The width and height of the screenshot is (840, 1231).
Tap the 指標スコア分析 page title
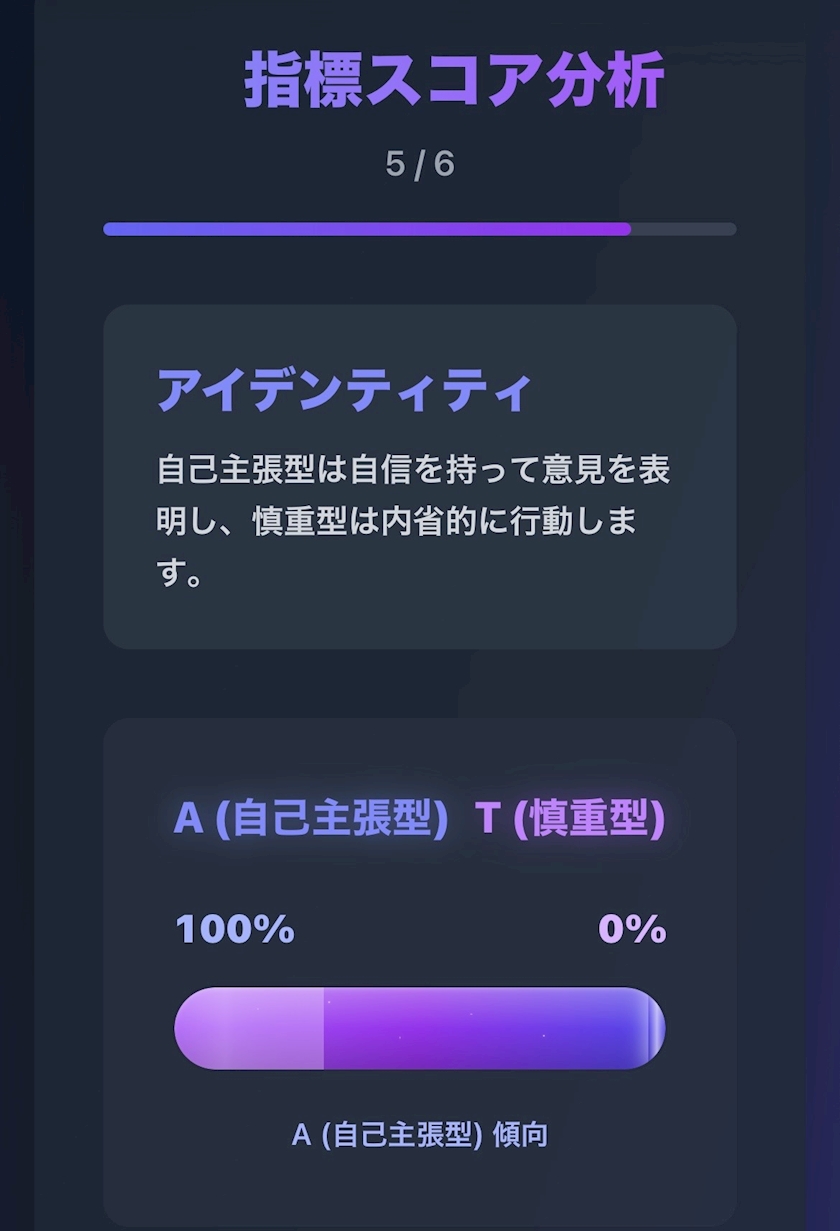(454, 80)
